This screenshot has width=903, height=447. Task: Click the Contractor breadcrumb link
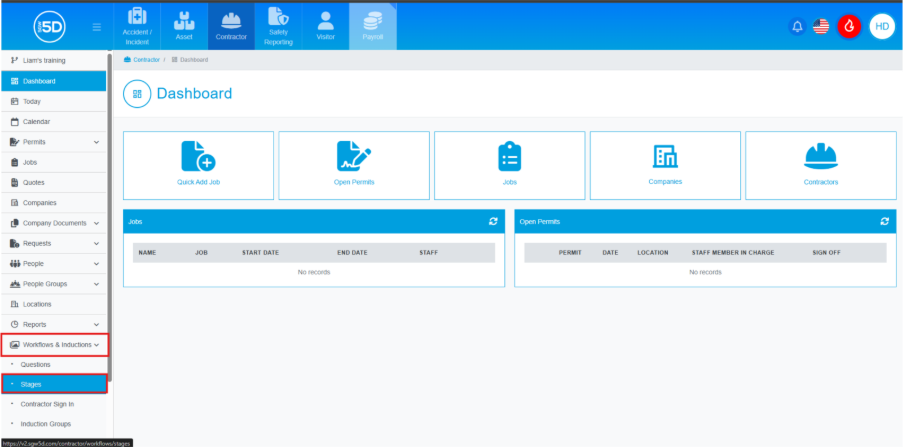pyautogui.click(x=145, y=60)
